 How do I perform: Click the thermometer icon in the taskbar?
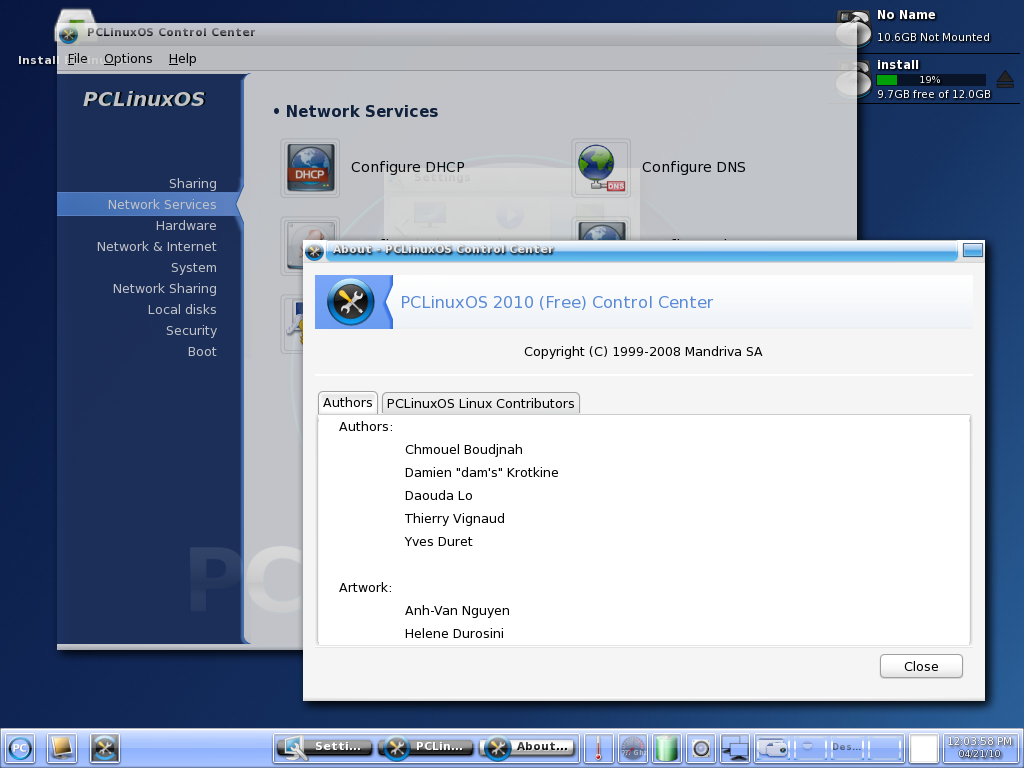pos(598,747)
